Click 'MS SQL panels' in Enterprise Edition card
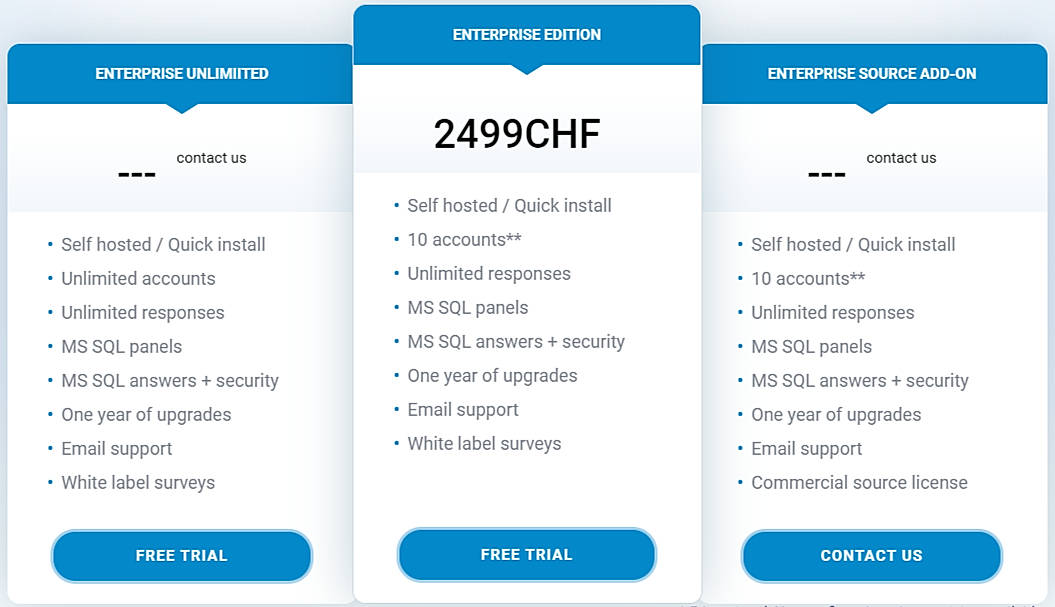Viewport: 1055px width, 607px height. point(467,308)
